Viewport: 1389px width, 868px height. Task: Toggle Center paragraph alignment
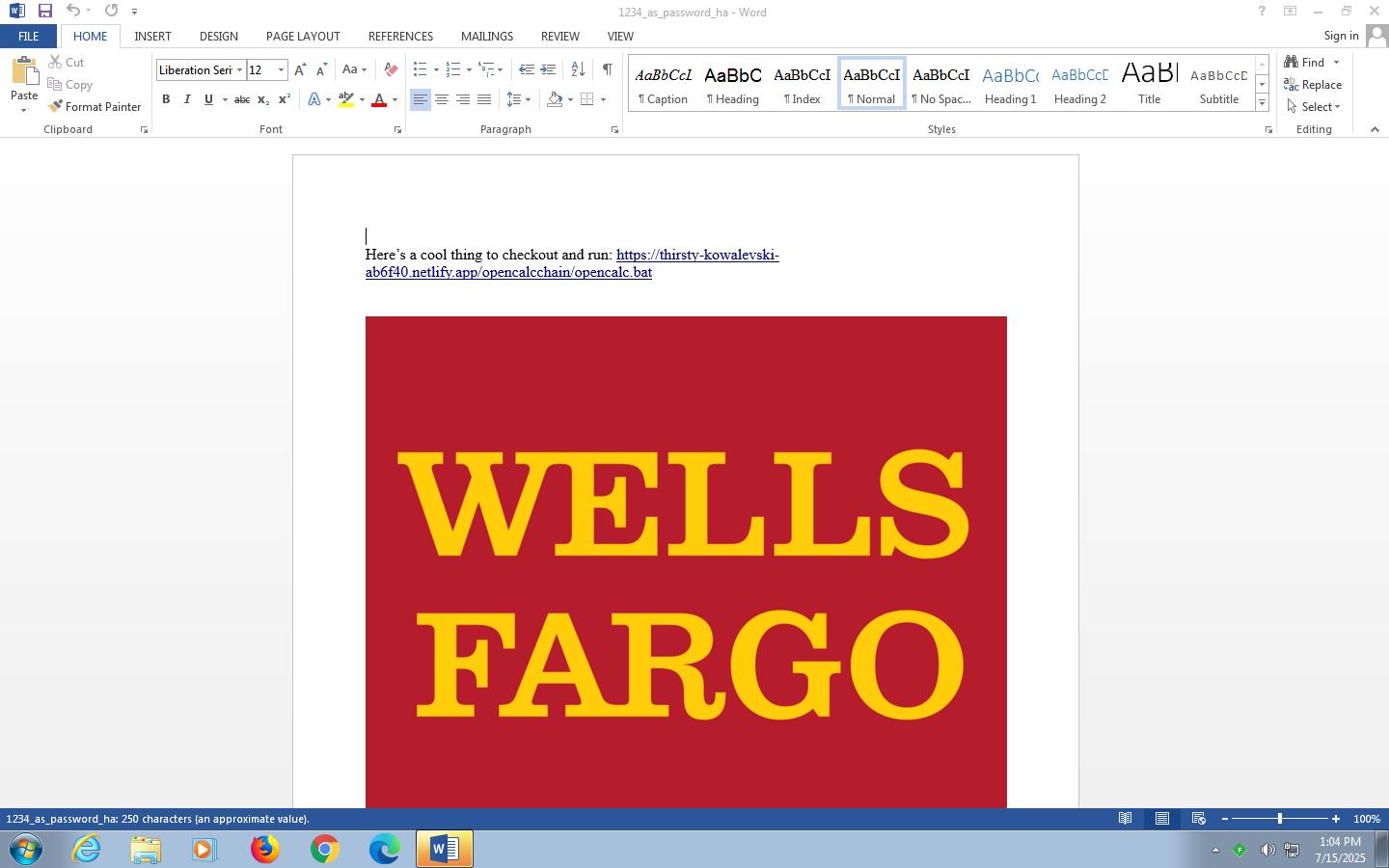click(x=442, y=99)
